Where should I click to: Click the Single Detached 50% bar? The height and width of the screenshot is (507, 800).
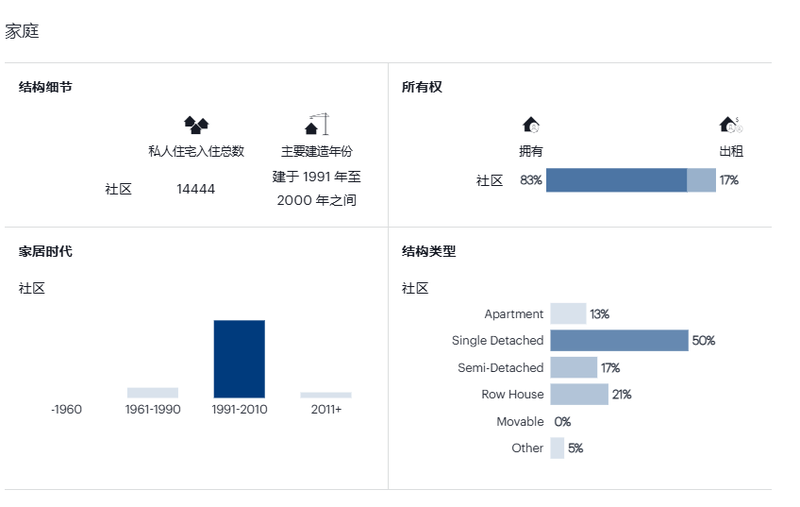[x=619, y=340]
